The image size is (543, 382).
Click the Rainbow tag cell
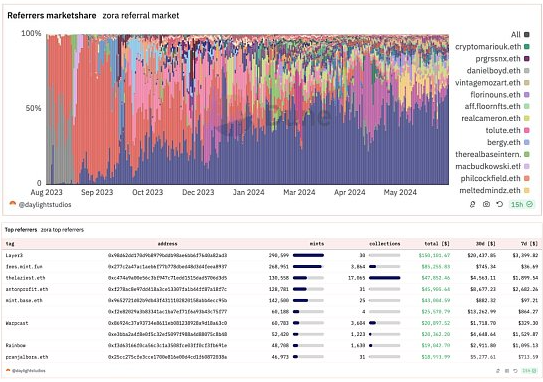[16, 346]
